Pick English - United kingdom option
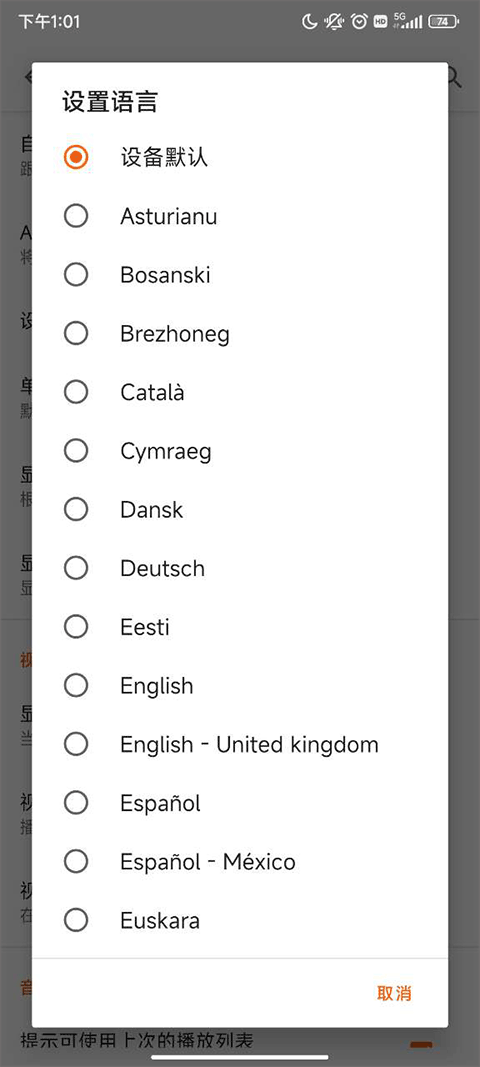The width and height of the screenshot is (480, 1067). pyautogui.click(x=240, y=744)
